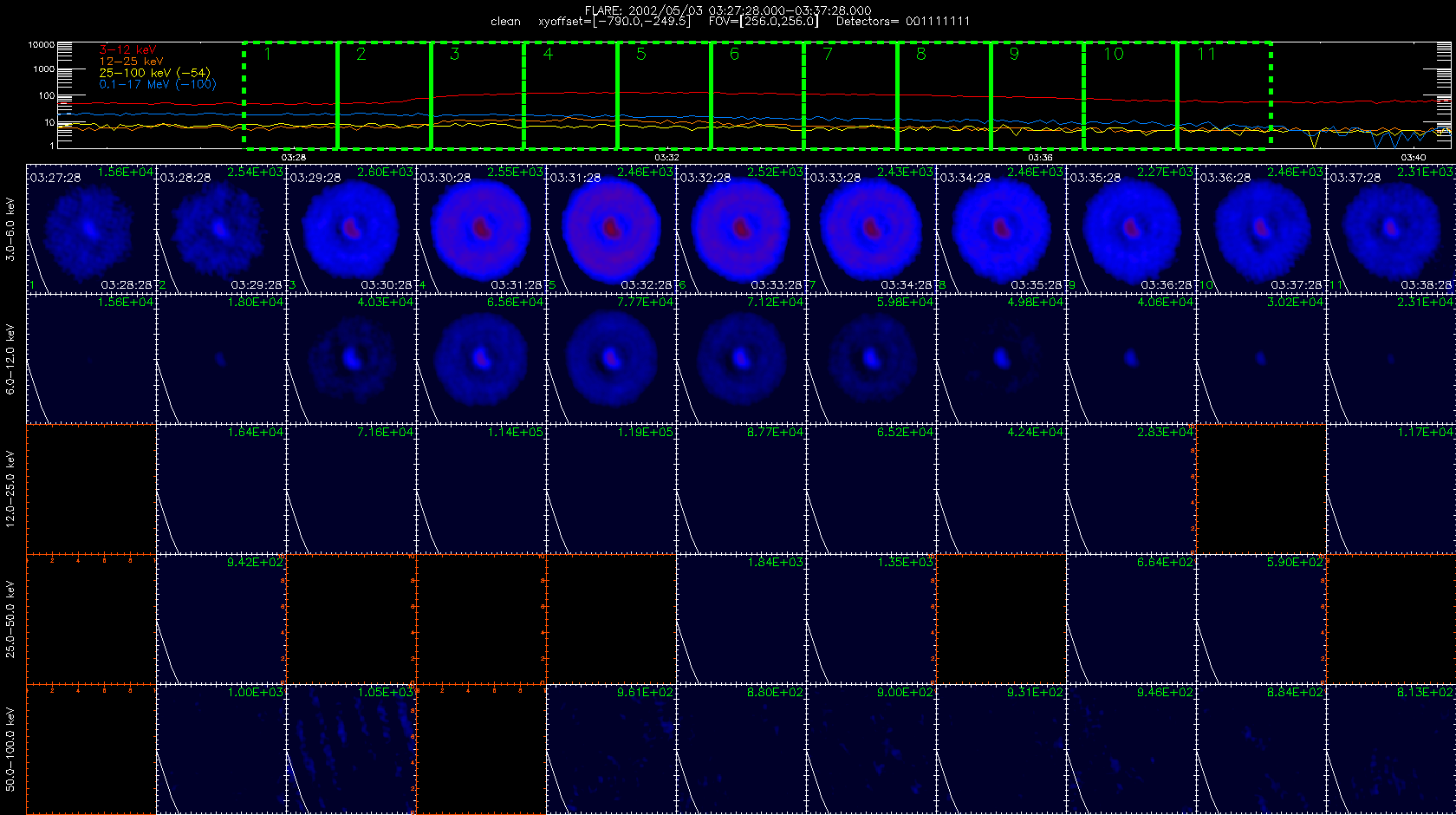Open the 6-12 keV image labeled 3.02E+04
This screenshot has width=1456, height=815.
tap(1262, 359)
